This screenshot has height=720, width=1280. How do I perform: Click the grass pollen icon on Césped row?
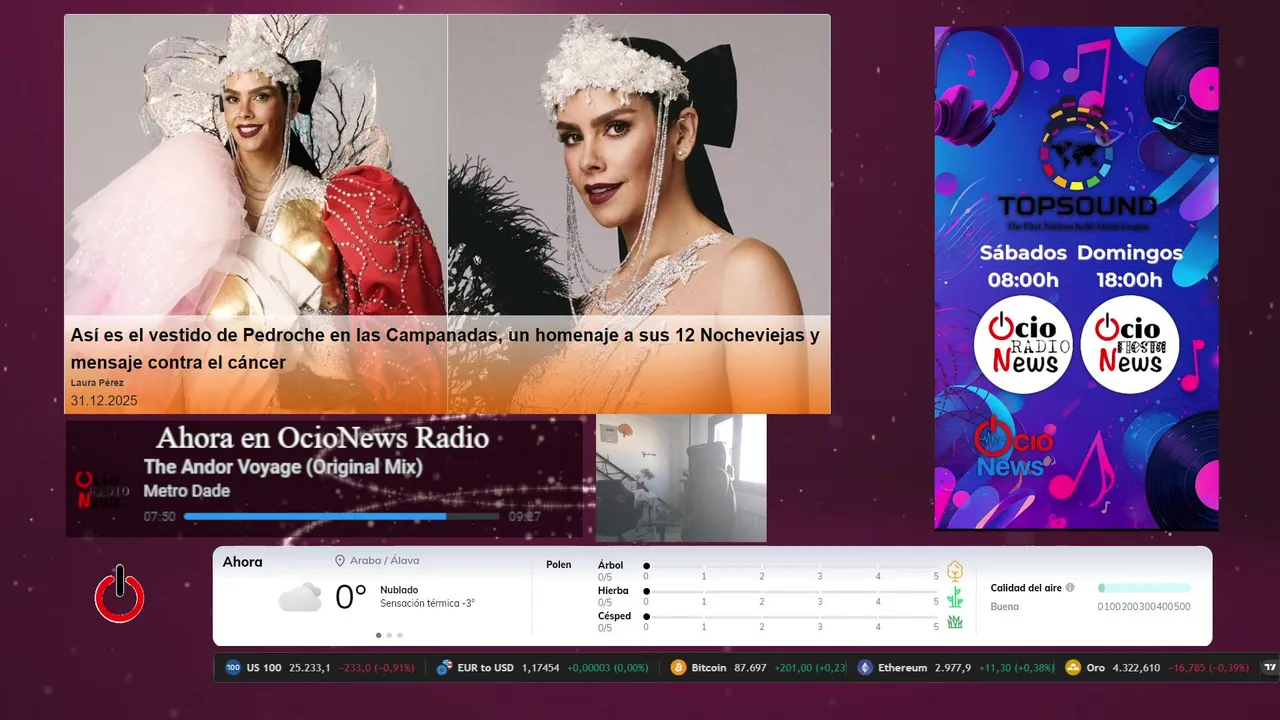pyautogui.click(x=955, y=622)
